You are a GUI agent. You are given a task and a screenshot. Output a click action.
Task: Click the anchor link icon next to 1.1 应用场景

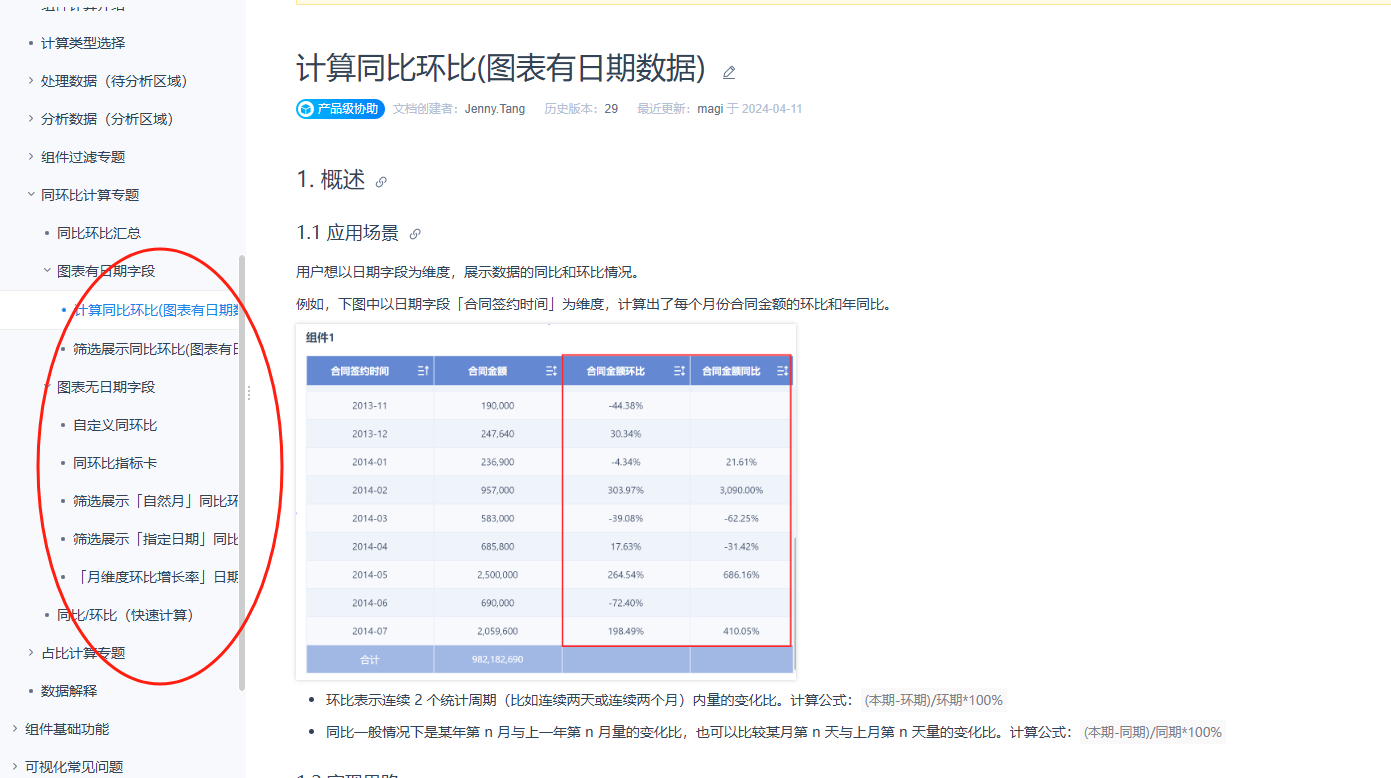415,234
